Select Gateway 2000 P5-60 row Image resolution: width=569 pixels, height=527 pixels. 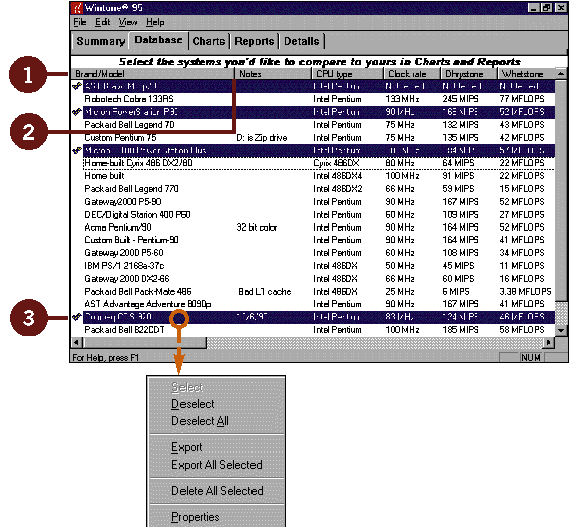pyautogui.click(x=319, y=253)
